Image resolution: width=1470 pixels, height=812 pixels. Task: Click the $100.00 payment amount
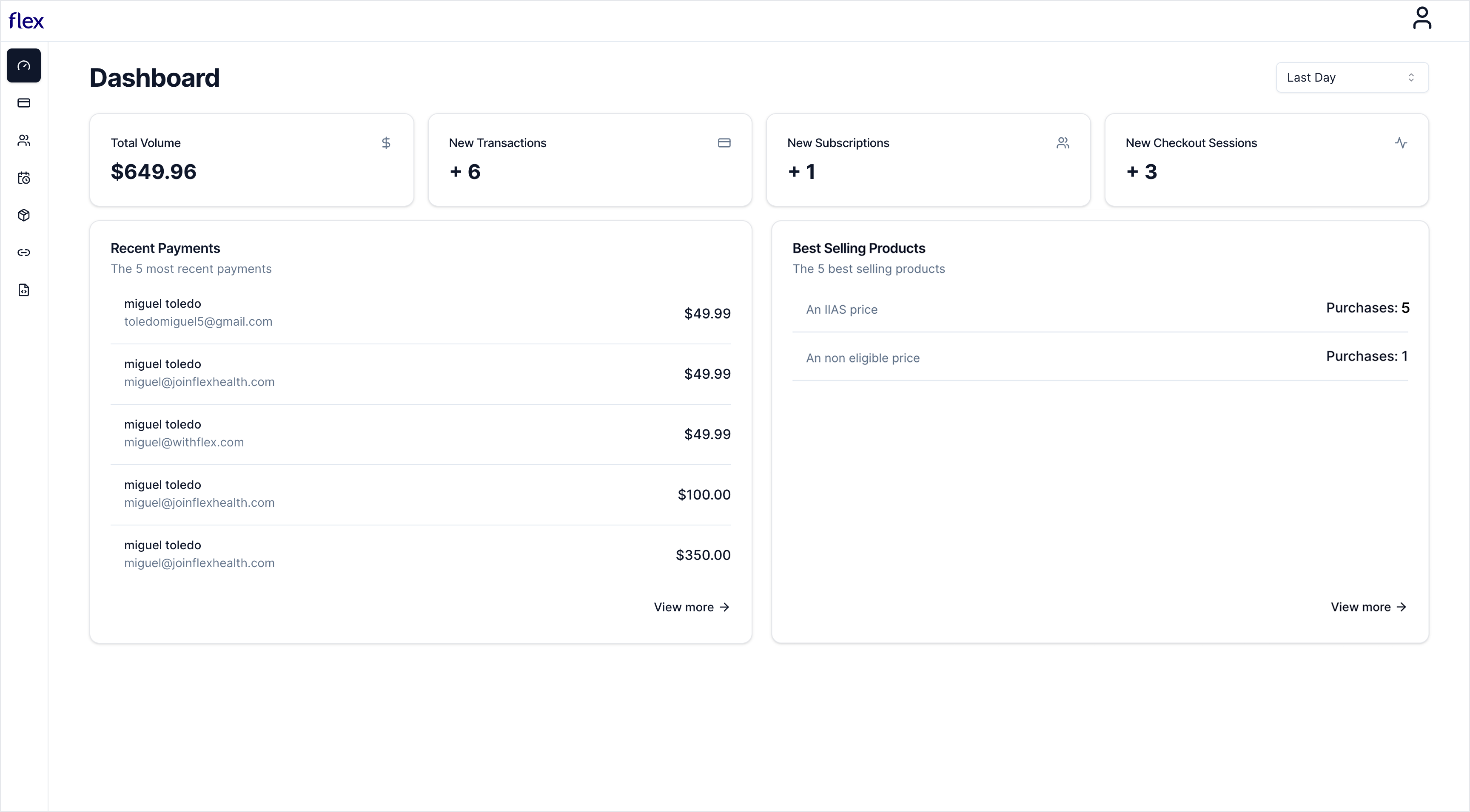click(x=704, y=494)
